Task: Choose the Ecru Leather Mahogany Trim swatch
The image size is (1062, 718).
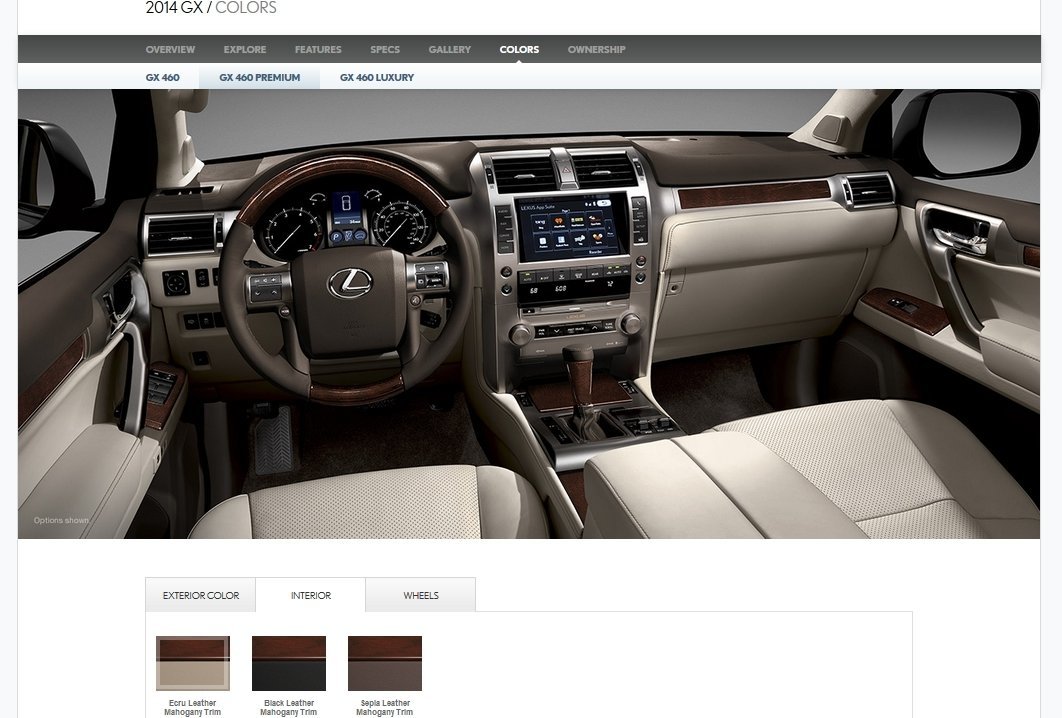Action: click(193, 663)
